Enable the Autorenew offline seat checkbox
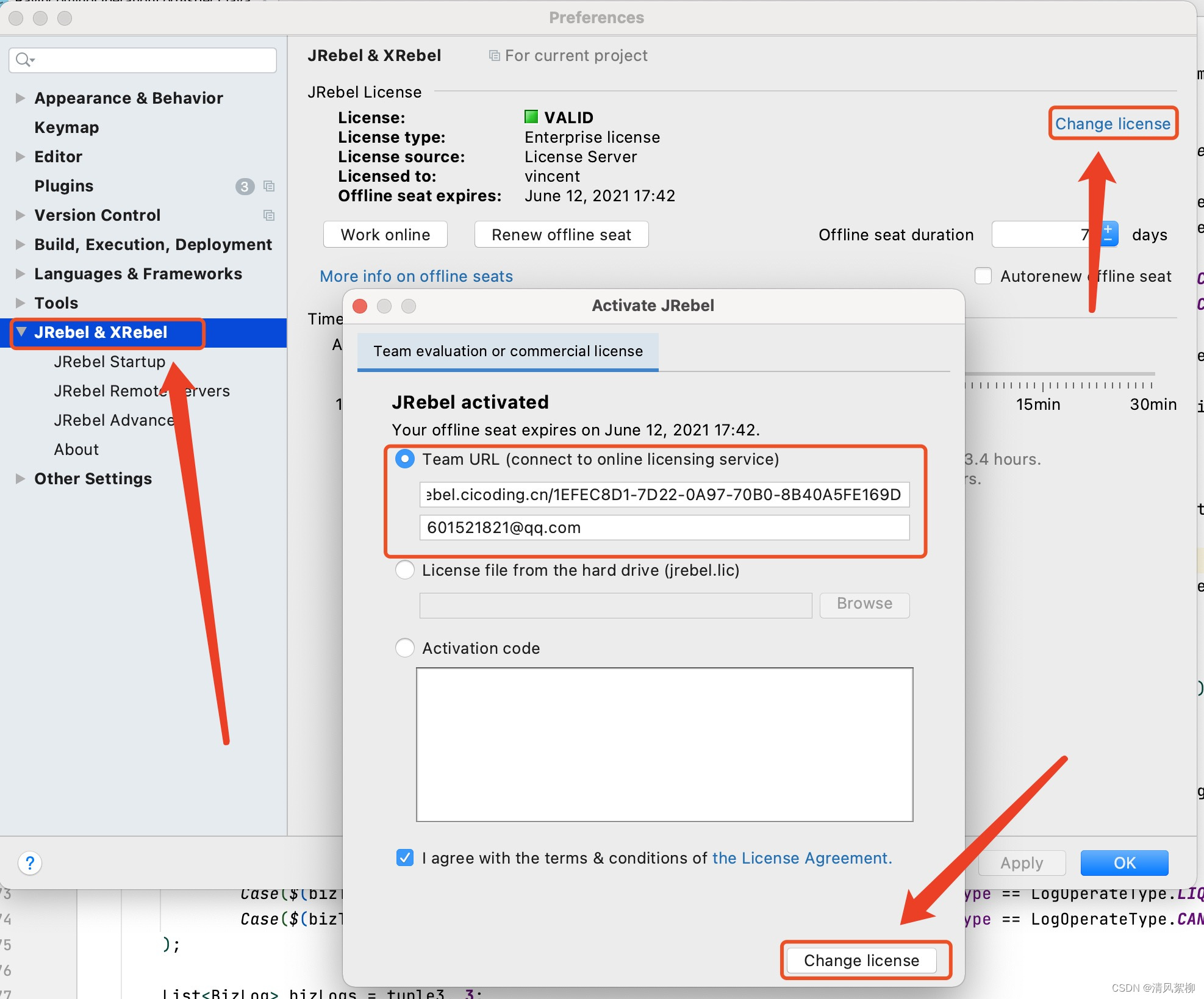 pyautogui.click(x=983, y=276)
